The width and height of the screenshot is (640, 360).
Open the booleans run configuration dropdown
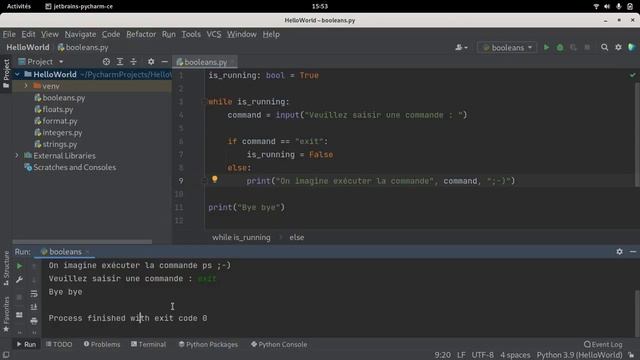point(508,47)
